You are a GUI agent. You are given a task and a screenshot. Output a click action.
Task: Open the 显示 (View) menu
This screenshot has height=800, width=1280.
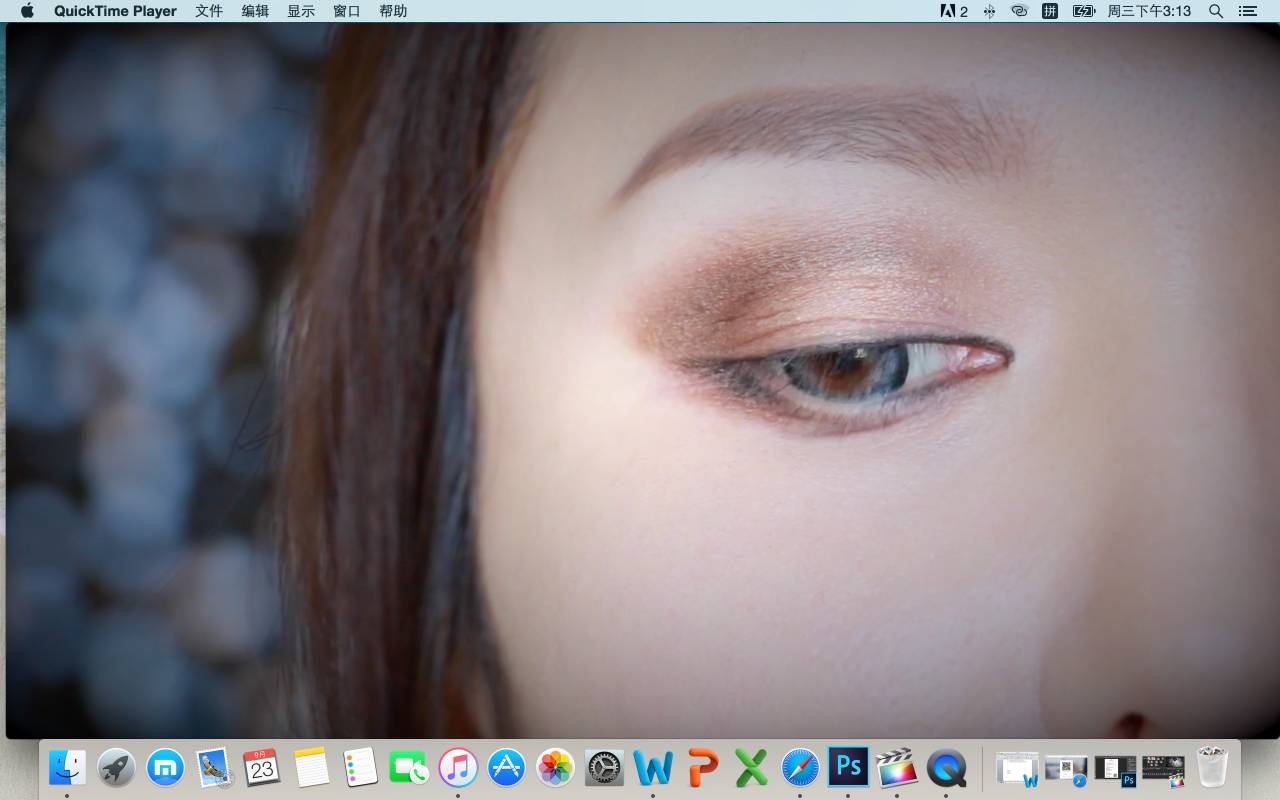301,11
